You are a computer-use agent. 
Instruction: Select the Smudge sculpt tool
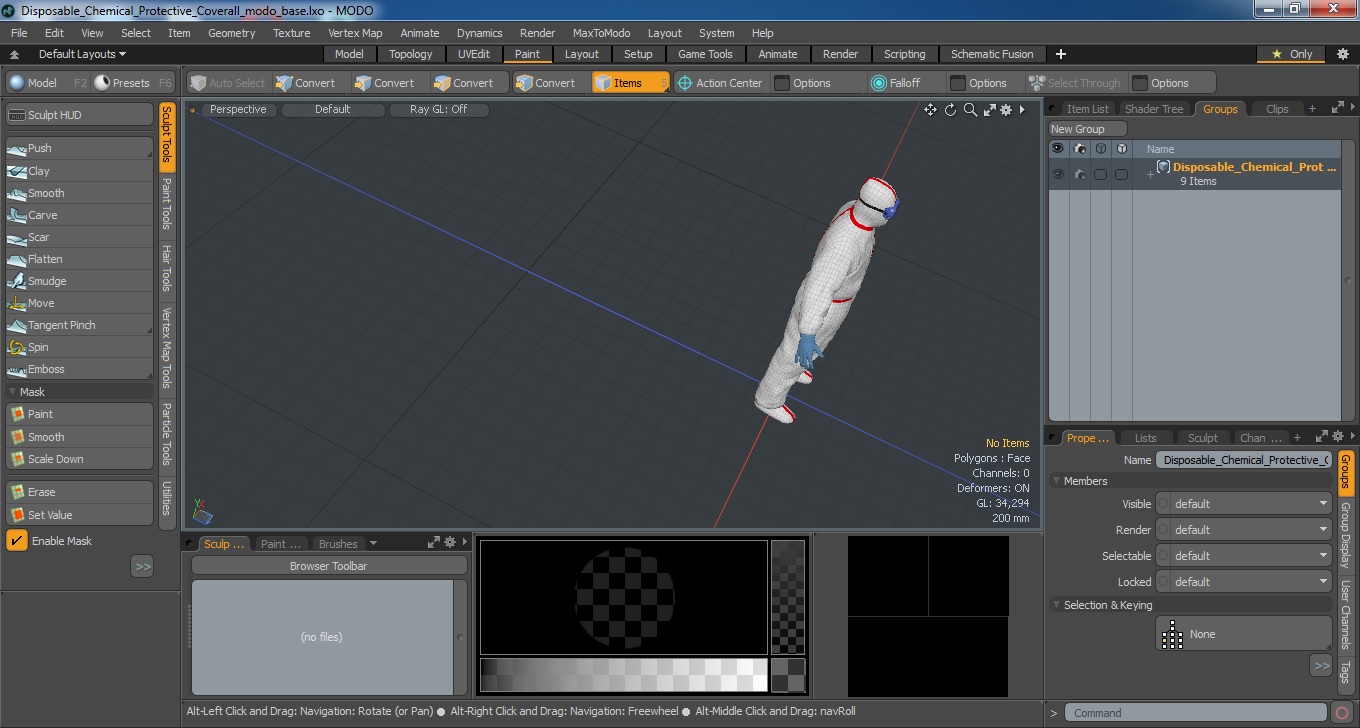point(79,281)
